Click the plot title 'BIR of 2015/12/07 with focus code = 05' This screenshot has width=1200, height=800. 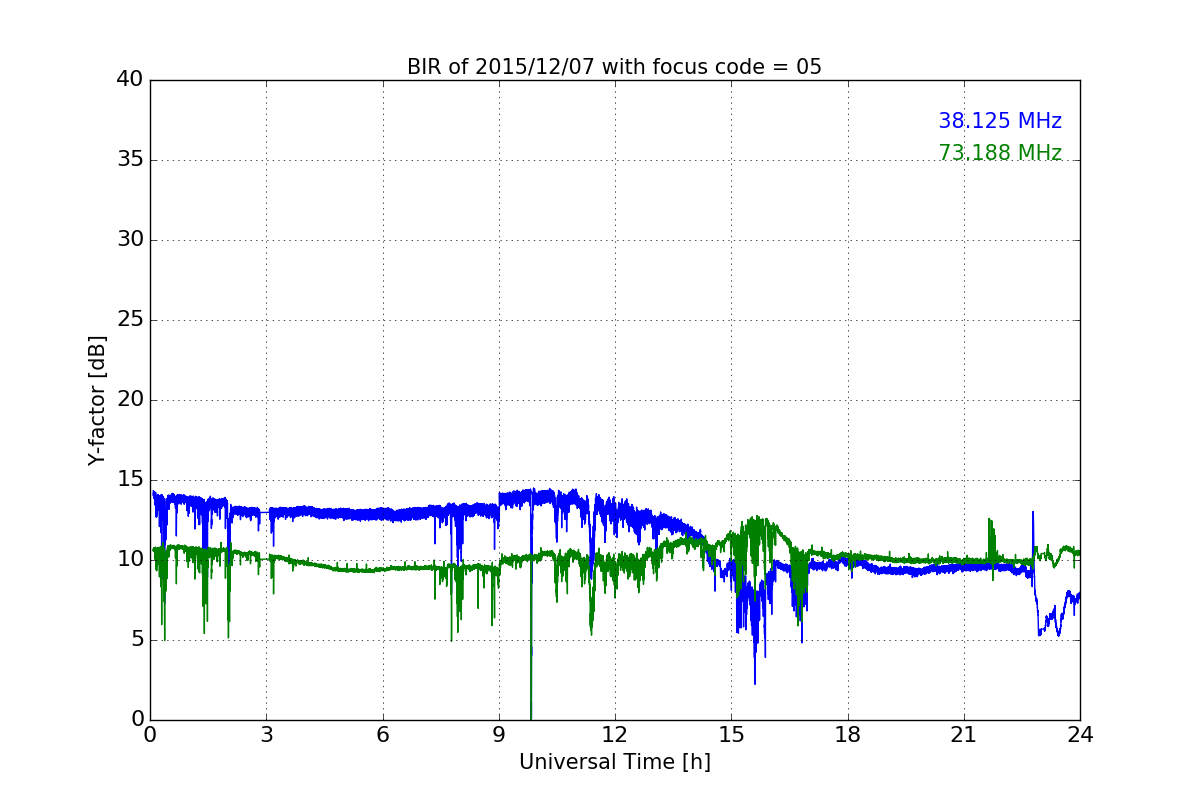click(614, 67)
